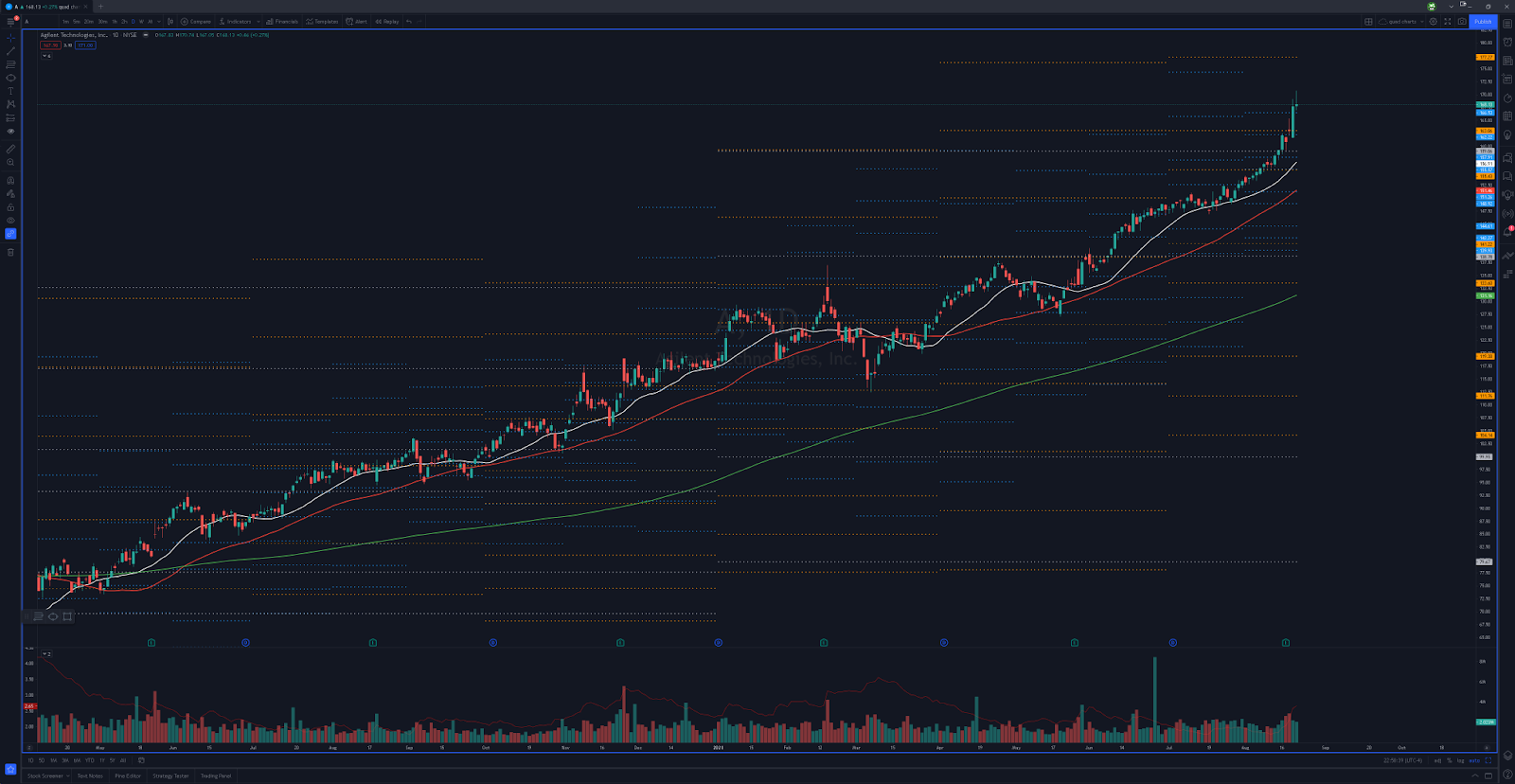Open the timezone selector
Viewport: 1515px width, 784px height.
[1403, 760]
